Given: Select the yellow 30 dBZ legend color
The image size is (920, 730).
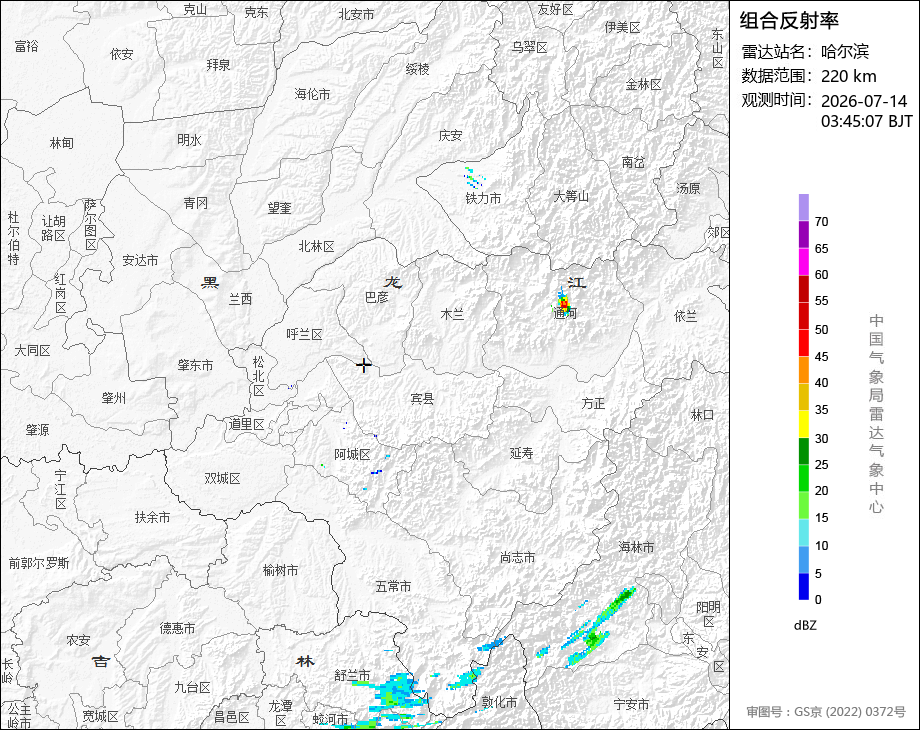Looking at the screenshot, I should (x=804, y=424).
